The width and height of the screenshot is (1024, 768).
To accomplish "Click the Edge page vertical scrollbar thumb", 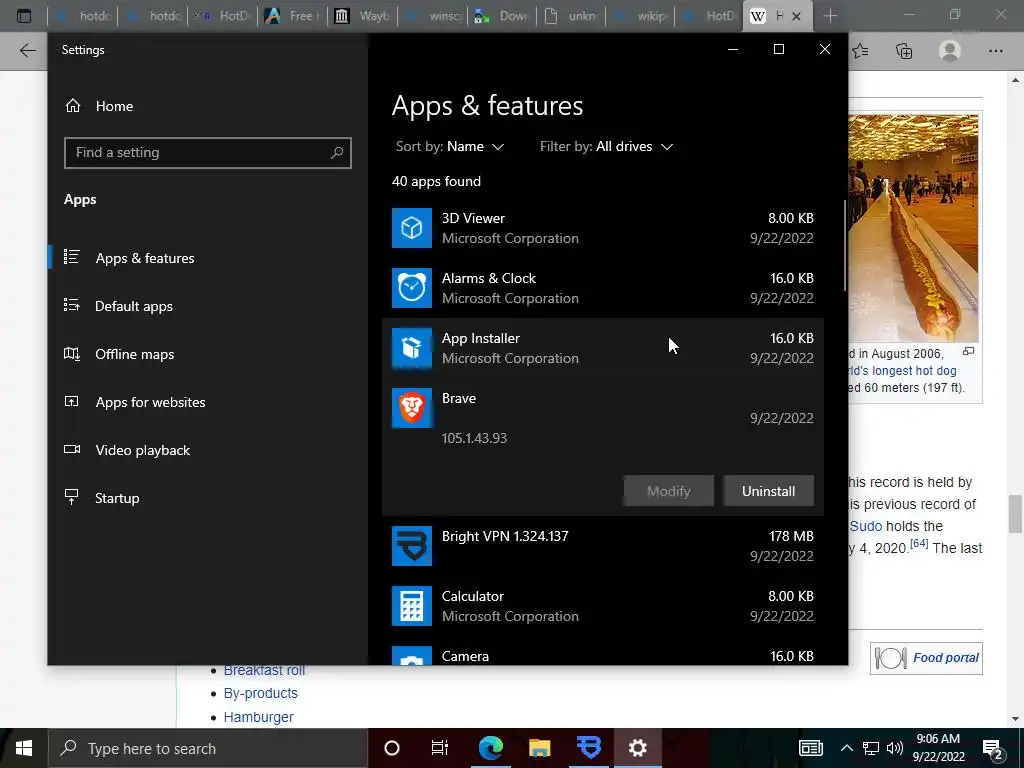I will point(1015,514).
